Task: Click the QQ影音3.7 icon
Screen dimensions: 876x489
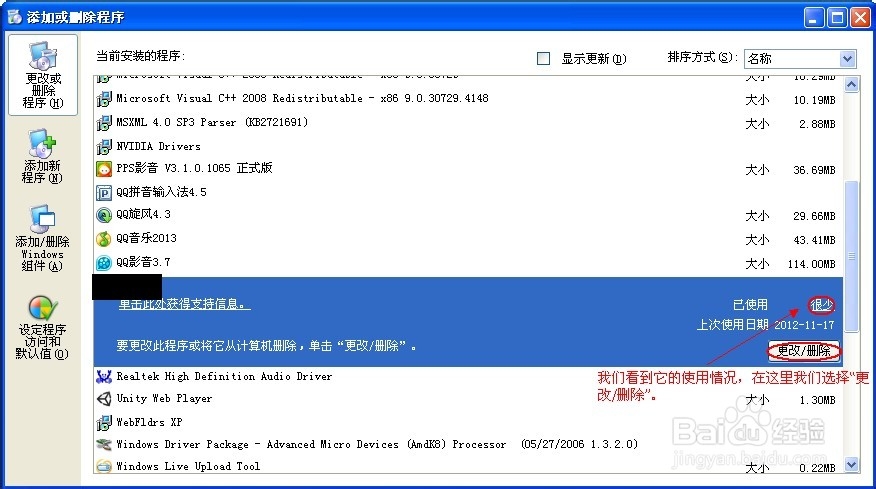Action: point(104,263)
